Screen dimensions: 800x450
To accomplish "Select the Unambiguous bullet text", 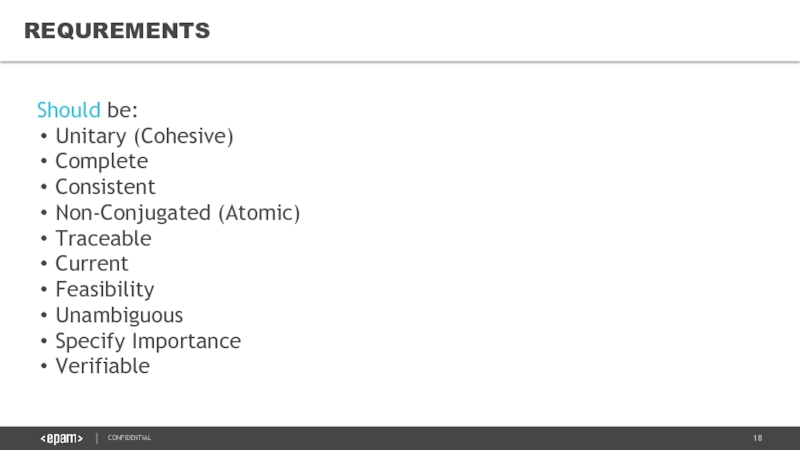I will click(119, 316).
